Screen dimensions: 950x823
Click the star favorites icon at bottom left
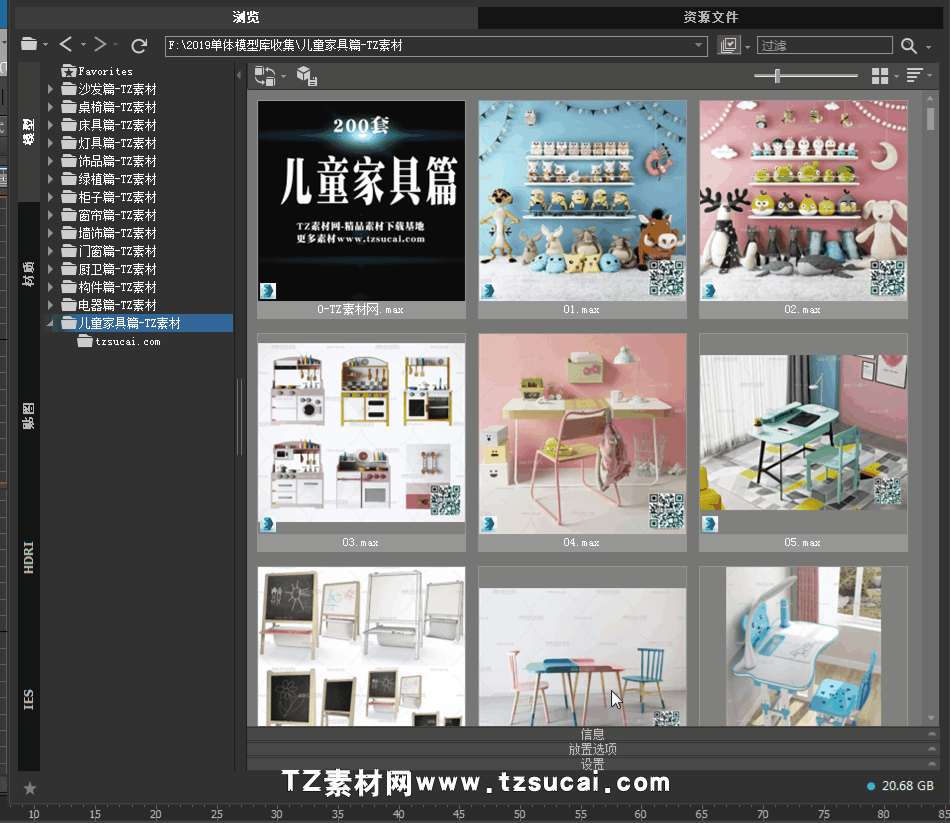tap(30, 788)
